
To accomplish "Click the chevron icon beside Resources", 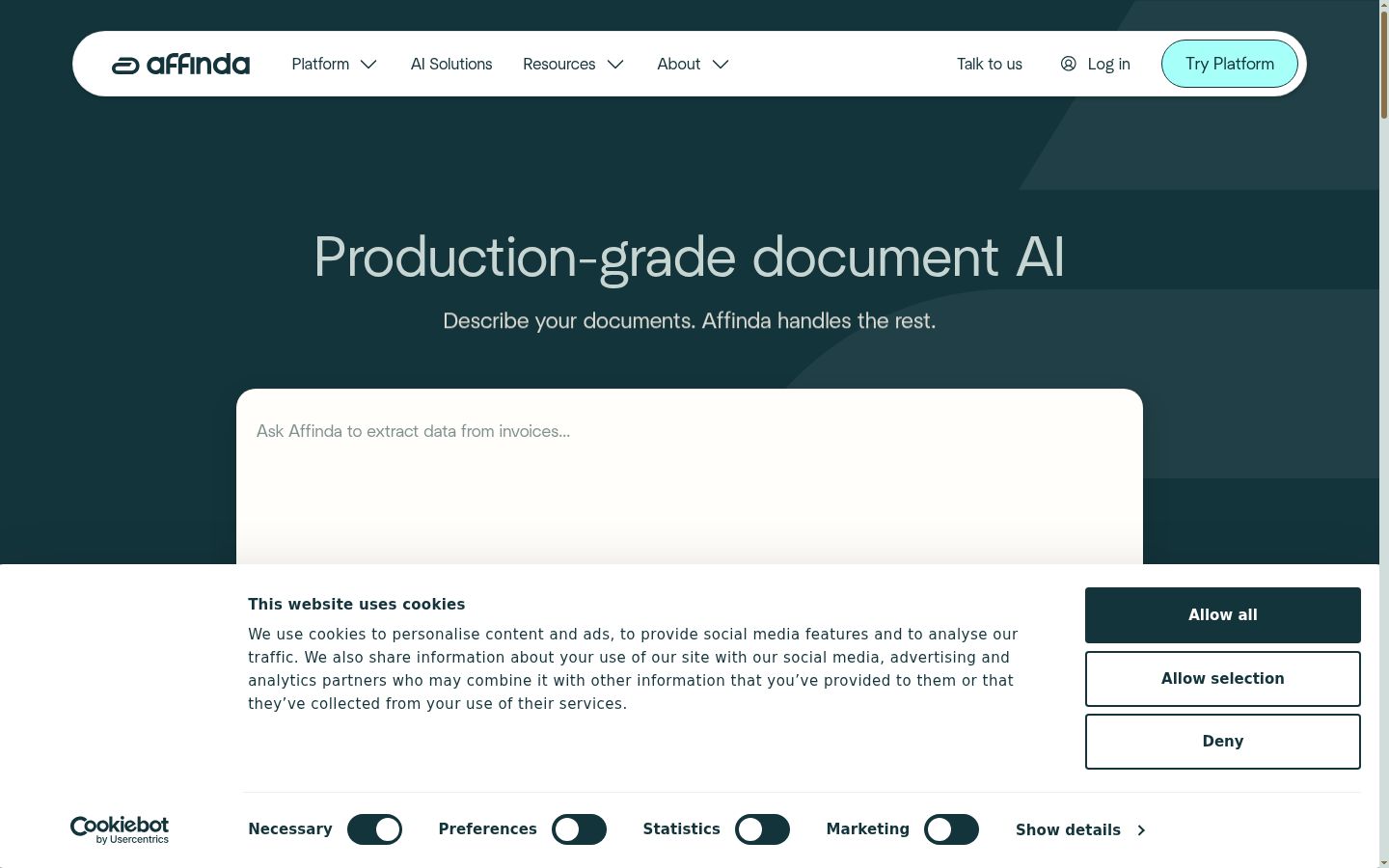I will pos(615,65).
